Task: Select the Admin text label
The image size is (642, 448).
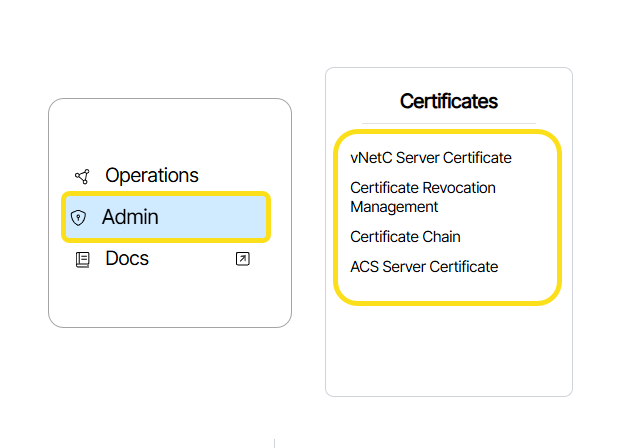Action: click(130, 217)
